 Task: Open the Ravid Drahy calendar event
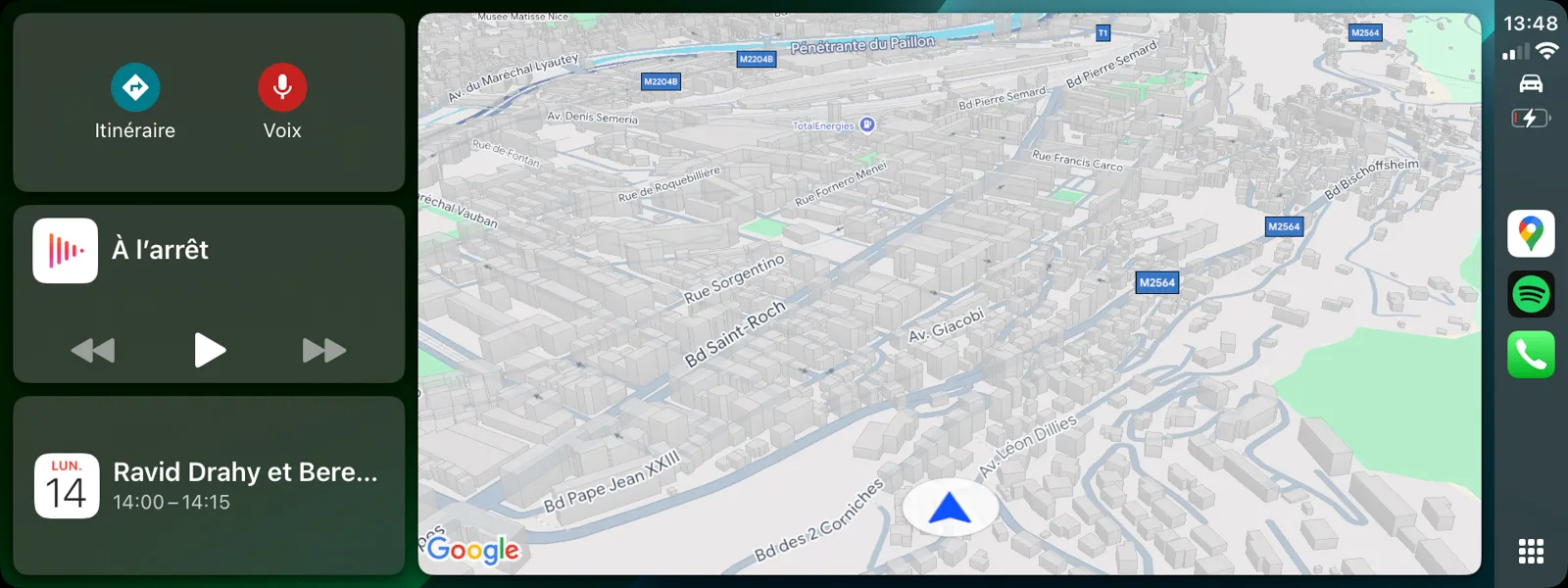[x=245, y=485]
